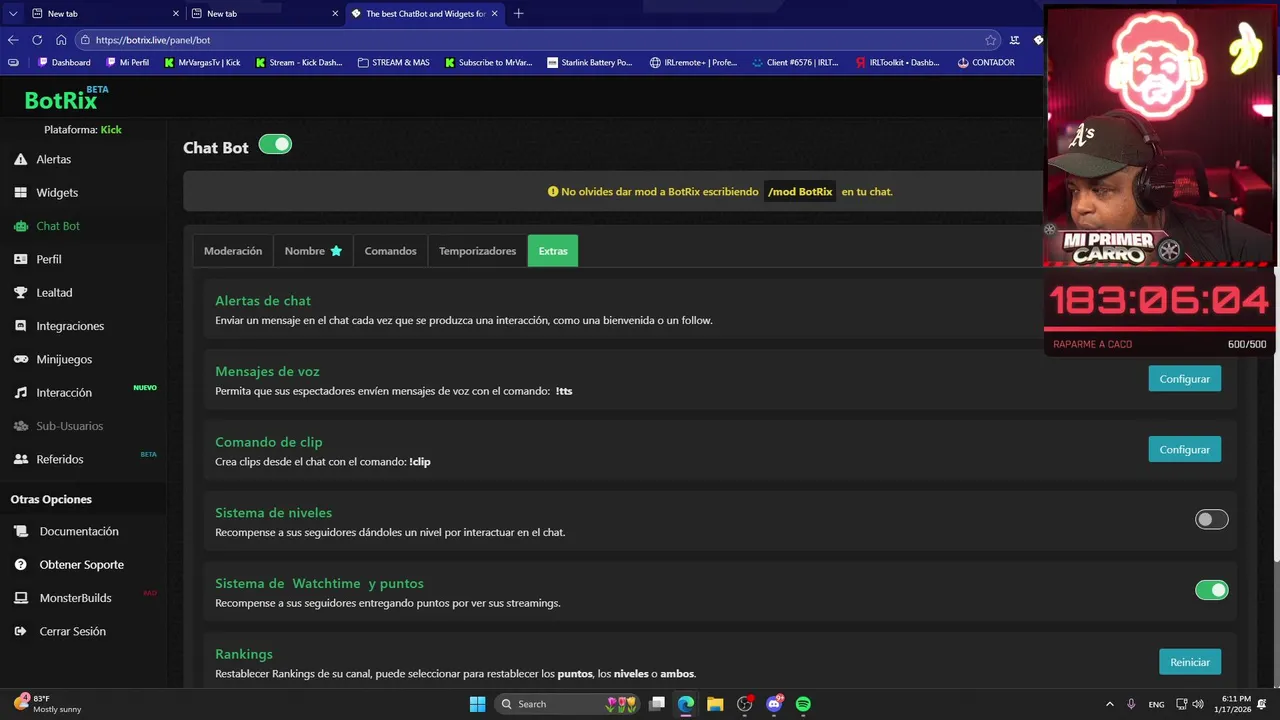Click the Referidos users icon
This screenshot has height=720, width=1280.
(20, 459)
